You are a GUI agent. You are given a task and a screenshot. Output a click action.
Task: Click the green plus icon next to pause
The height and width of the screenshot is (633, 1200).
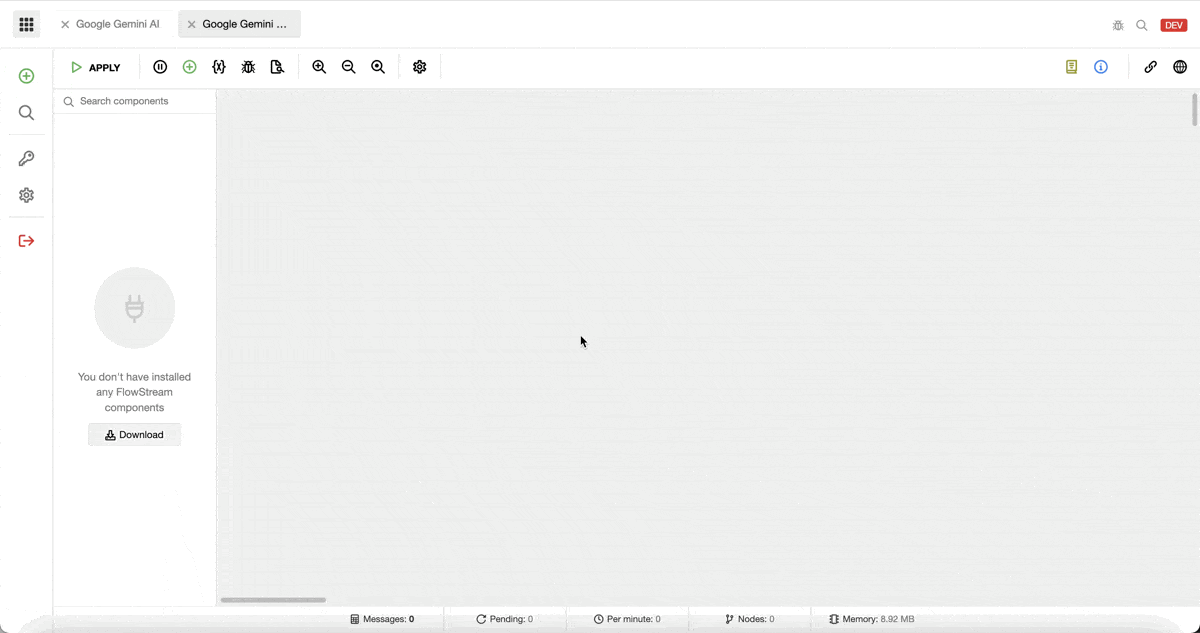189,67
